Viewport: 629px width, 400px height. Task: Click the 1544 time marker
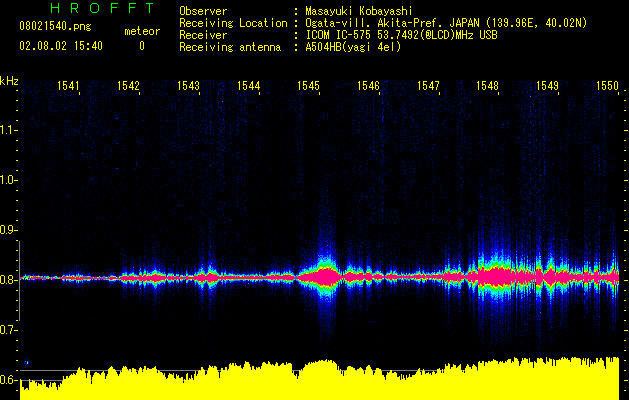(x=248, y=86)
